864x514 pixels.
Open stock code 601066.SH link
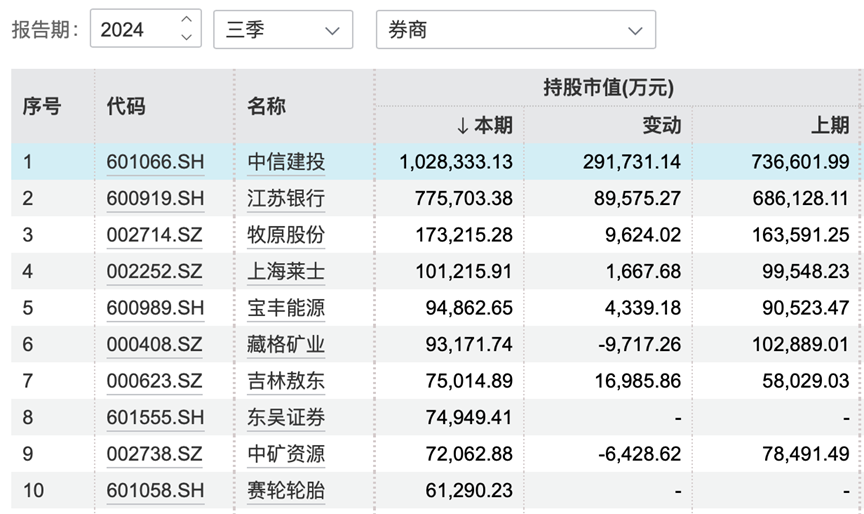coord(155,162)
